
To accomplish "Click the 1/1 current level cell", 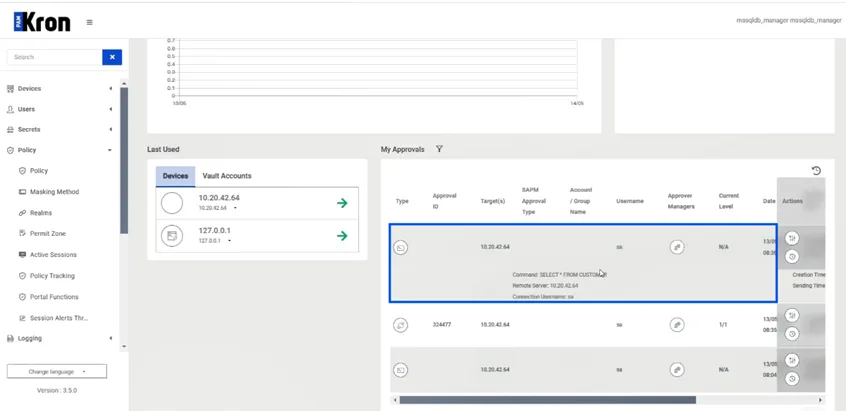I will [x=724, y=325].
